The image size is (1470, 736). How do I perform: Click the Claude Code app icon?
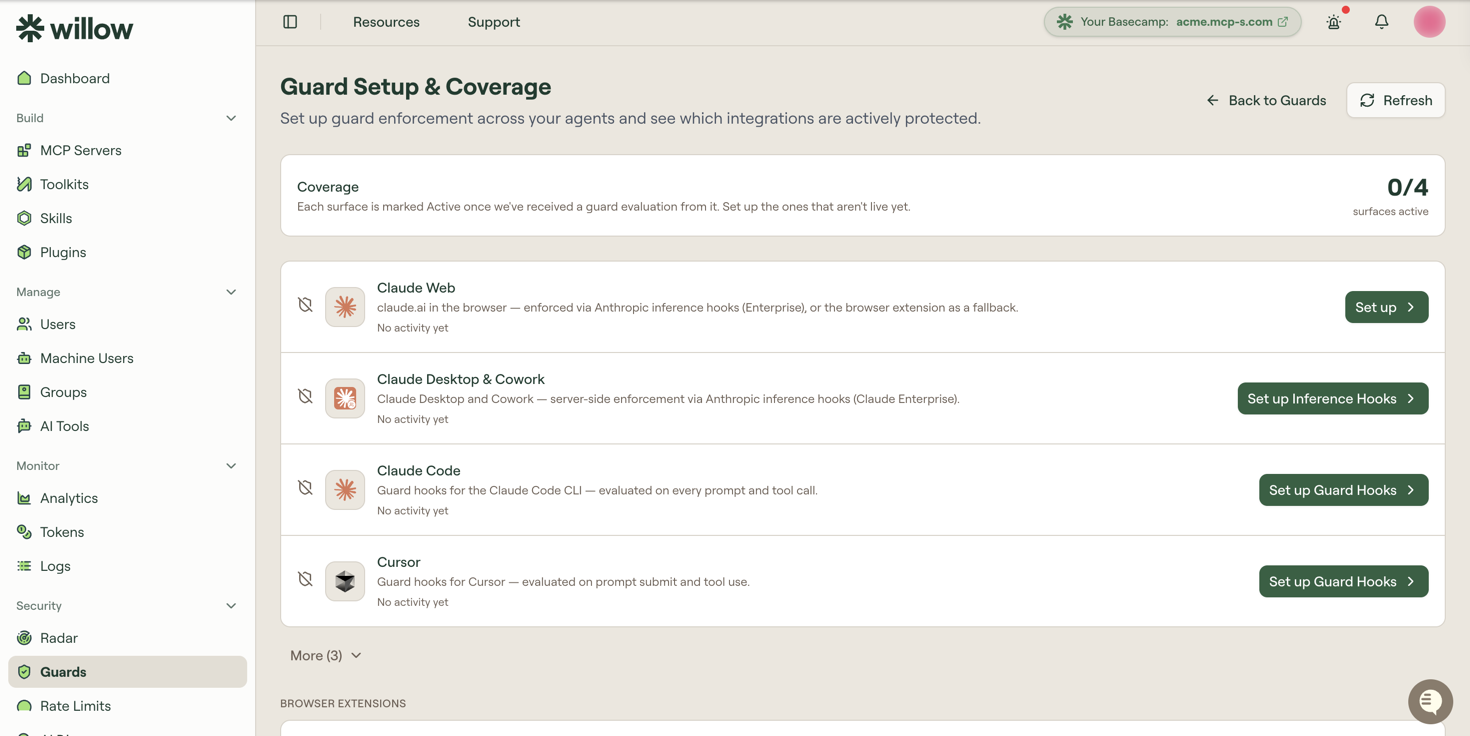coord(345,490)
